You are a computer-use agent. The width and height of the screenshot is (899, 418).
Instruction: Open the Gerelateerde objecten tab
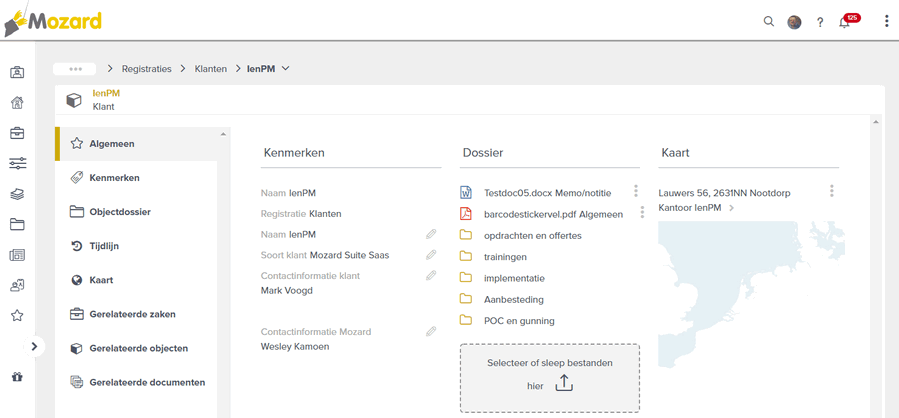point(136,349)
